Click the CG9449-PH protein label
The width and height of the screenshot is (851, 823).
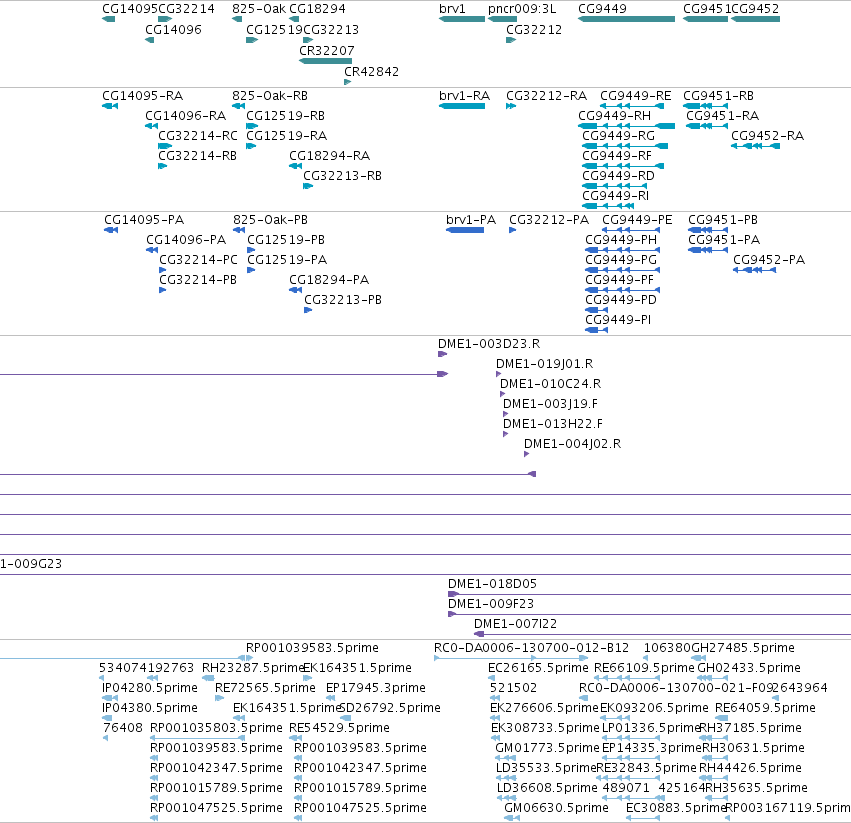[x=621, y=240]
